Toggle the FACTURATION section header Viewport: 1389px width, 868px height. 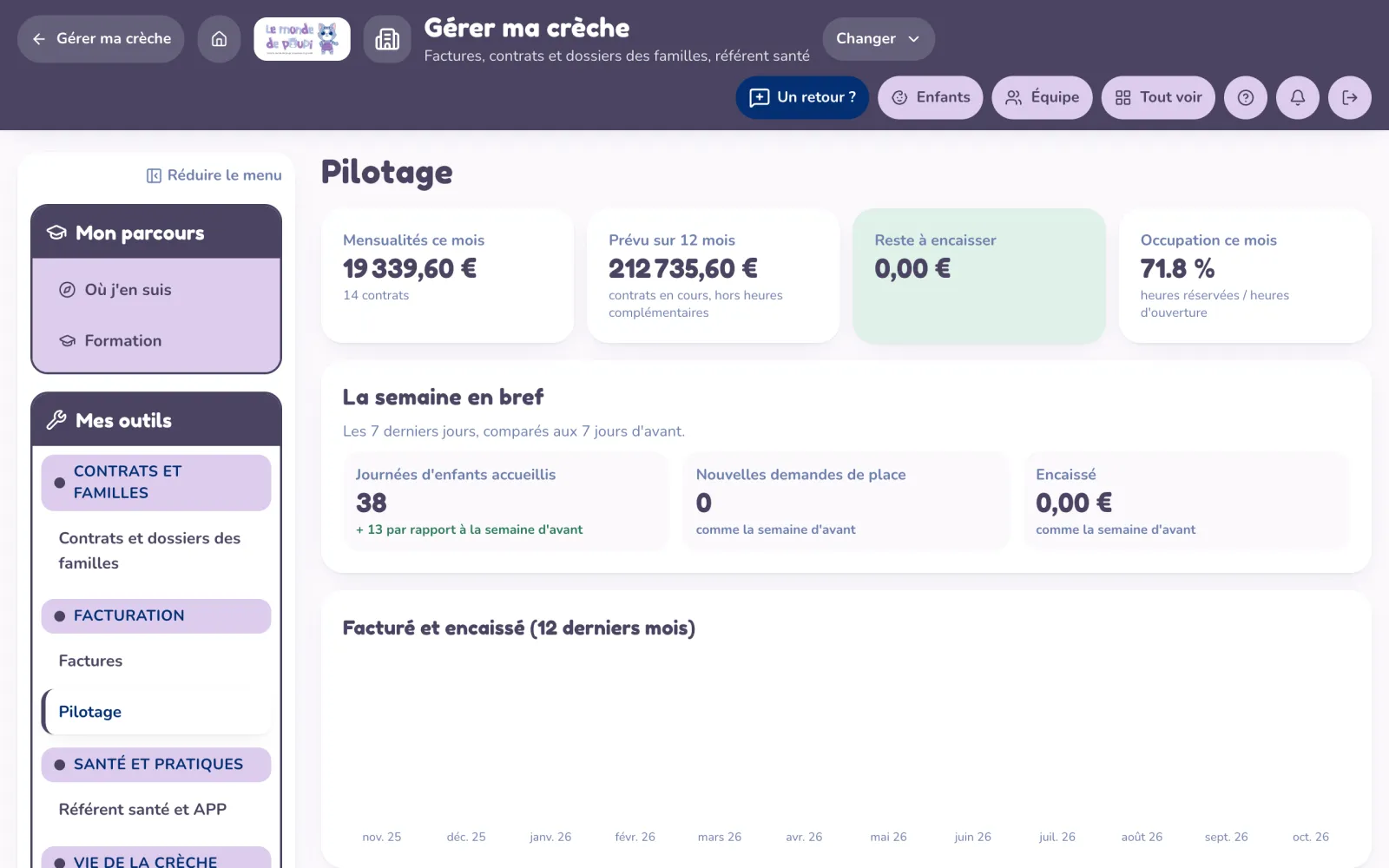156,616
